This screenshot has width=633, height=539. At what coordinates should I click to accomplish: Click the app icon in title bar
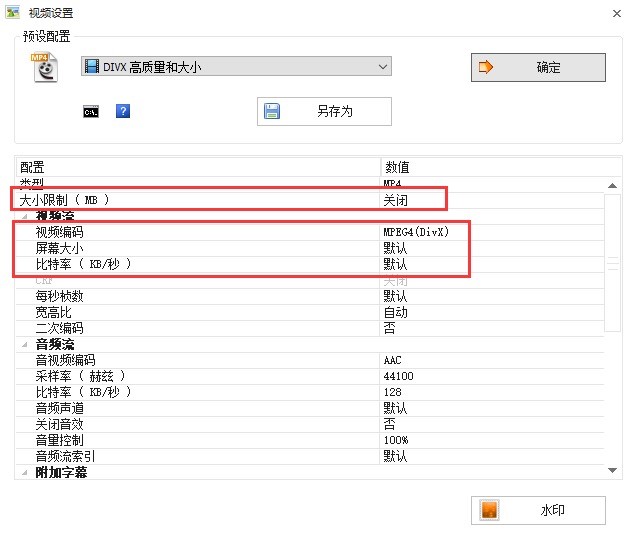(x=13, y=13)
